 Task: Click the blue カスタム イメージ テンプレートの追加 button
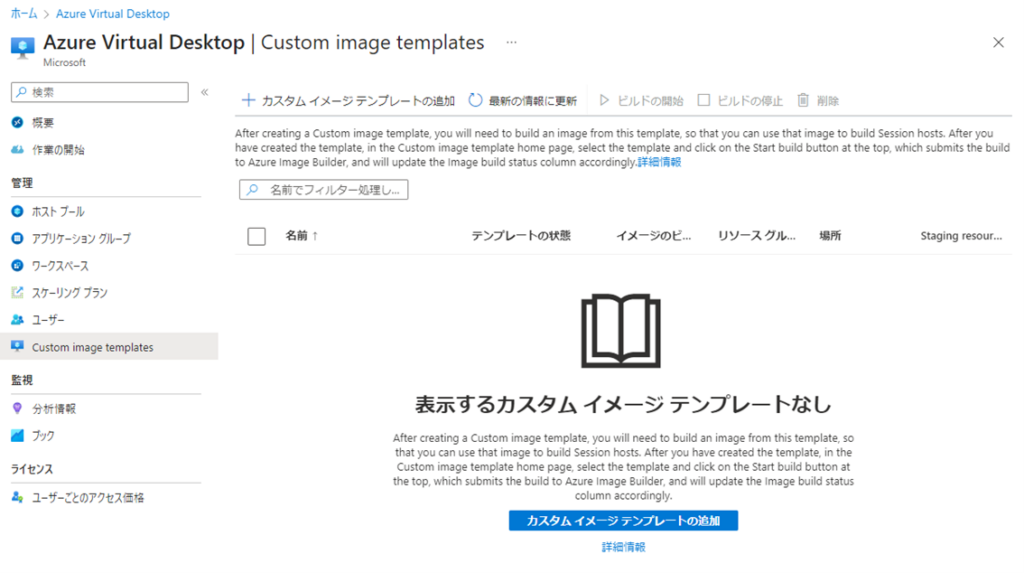623,521
